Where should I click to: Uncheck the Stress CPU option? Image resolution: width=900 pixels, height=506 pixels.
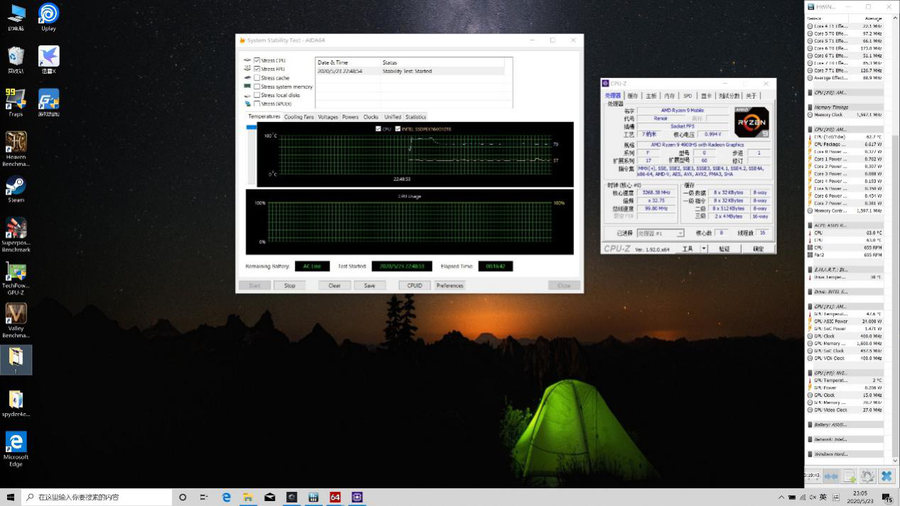pos(257,60)
